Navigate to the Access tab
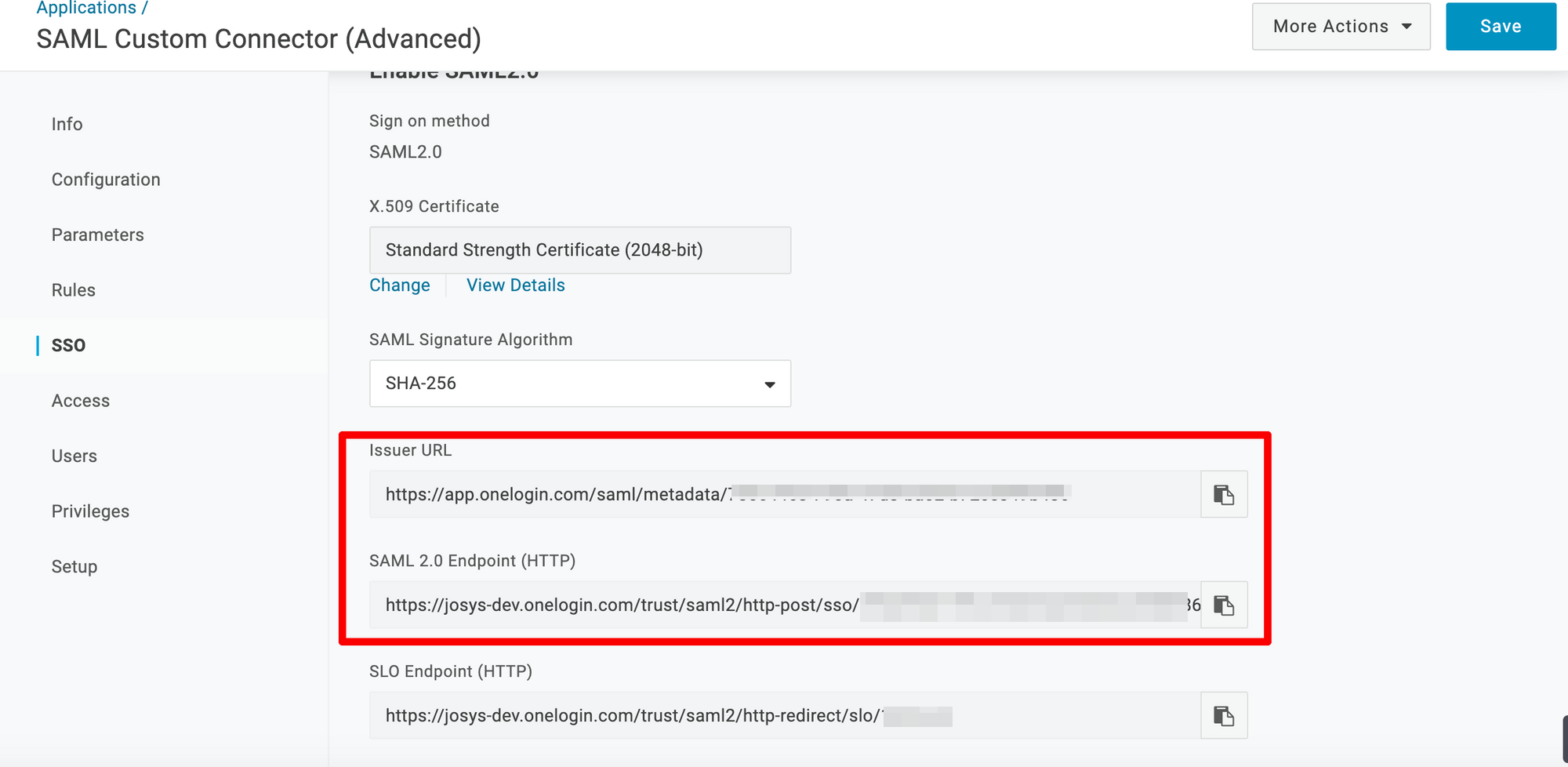Screen dimensions: 1568x767 80,401
